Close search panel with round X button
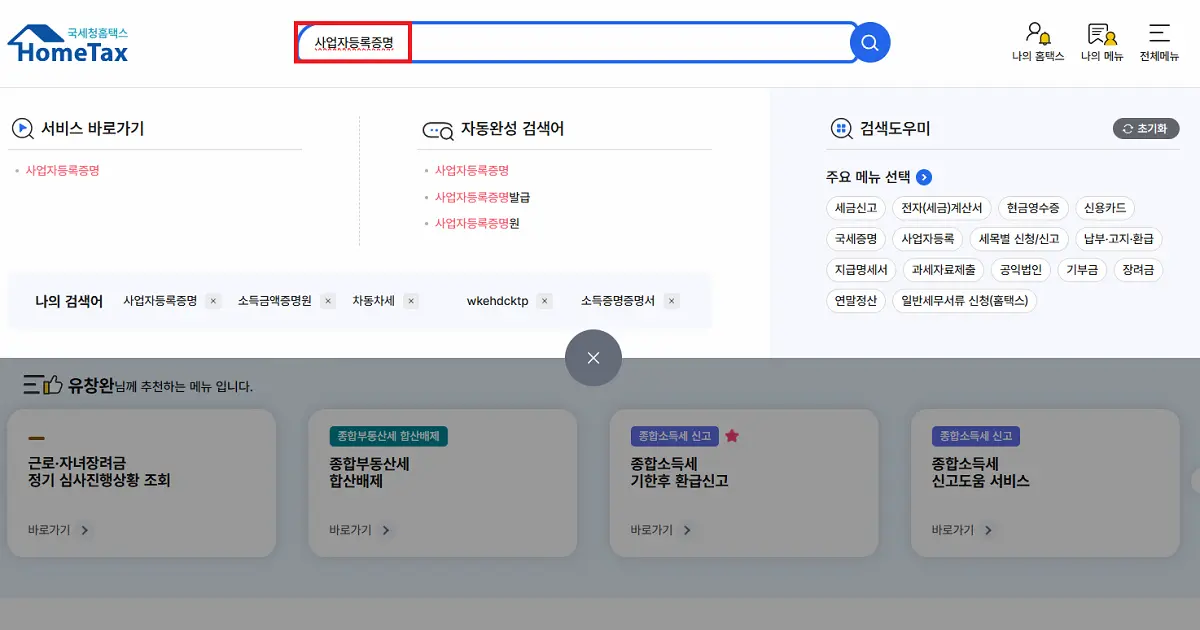This screenshot has width=1200, height=630. [593, 357]
